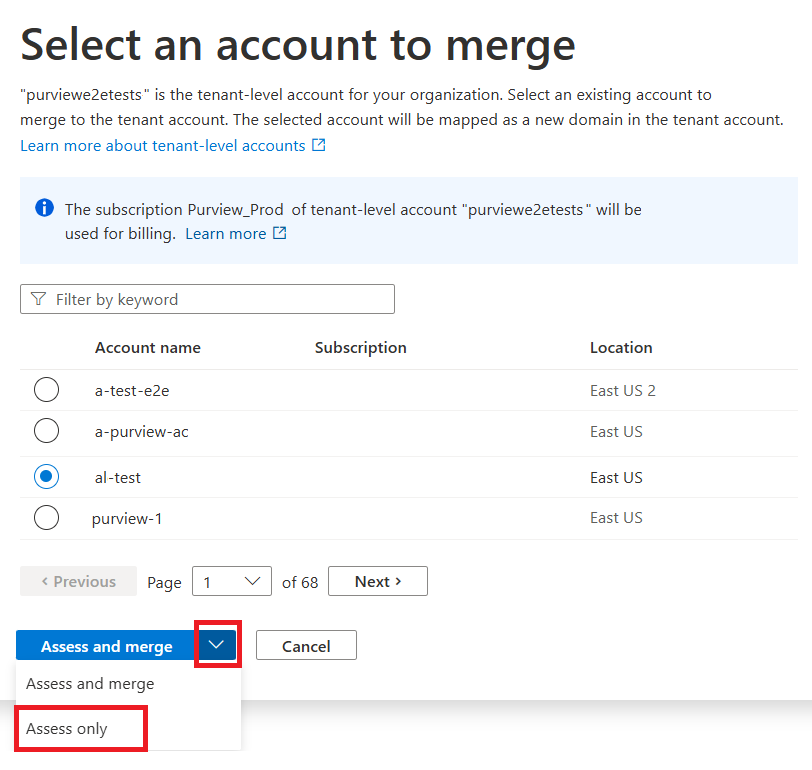
Task: Click the Previous page button
Action: (x=78, y=581)
